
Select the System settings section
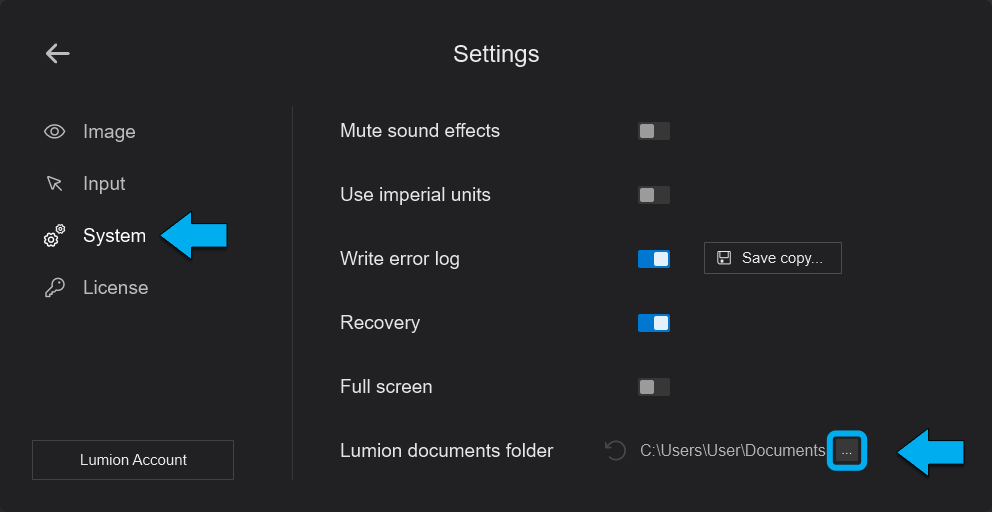114,236
